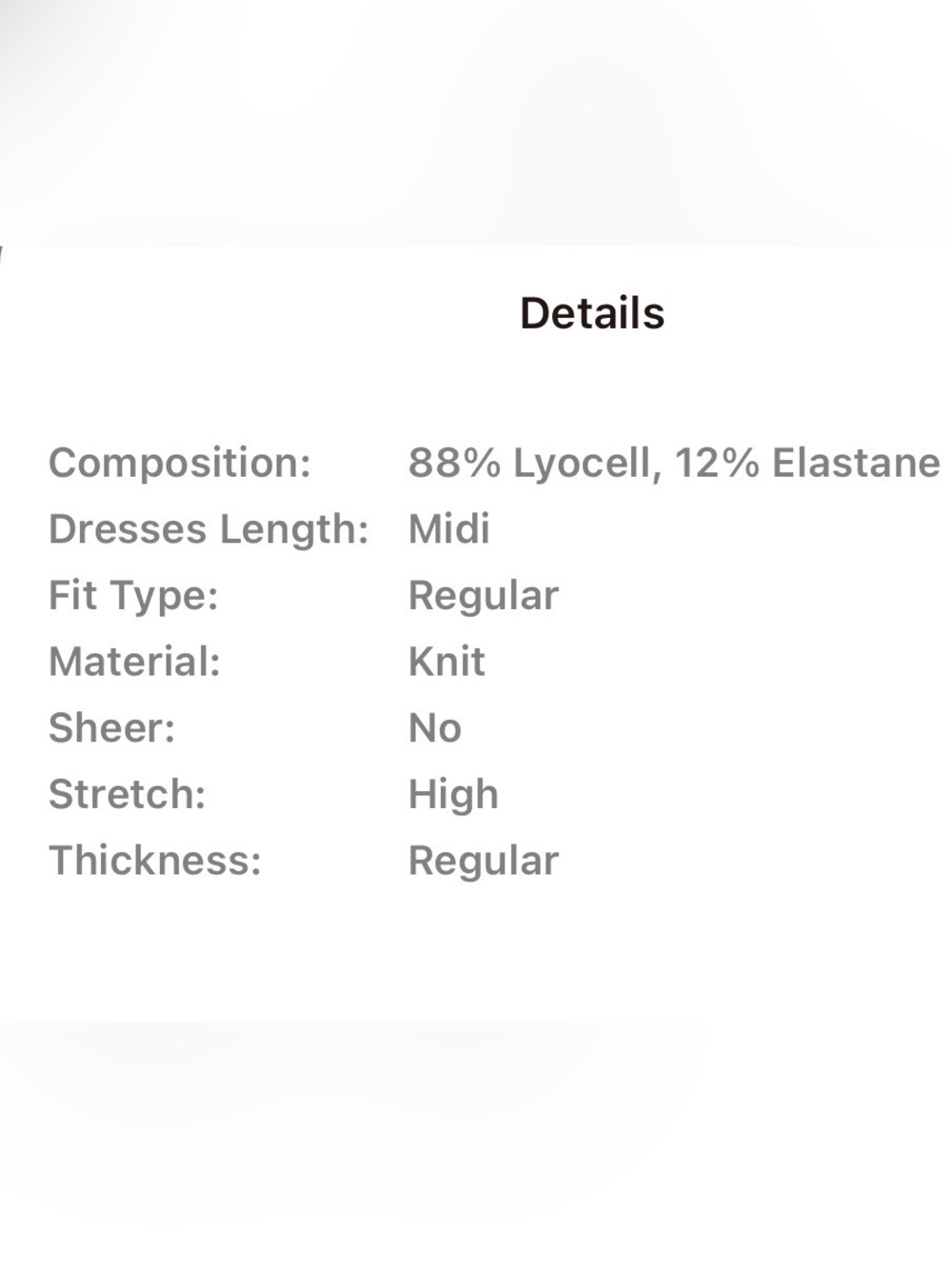Click the No value beside Sheer
This screenshot has width=952, height=1269.
[435, 728]
